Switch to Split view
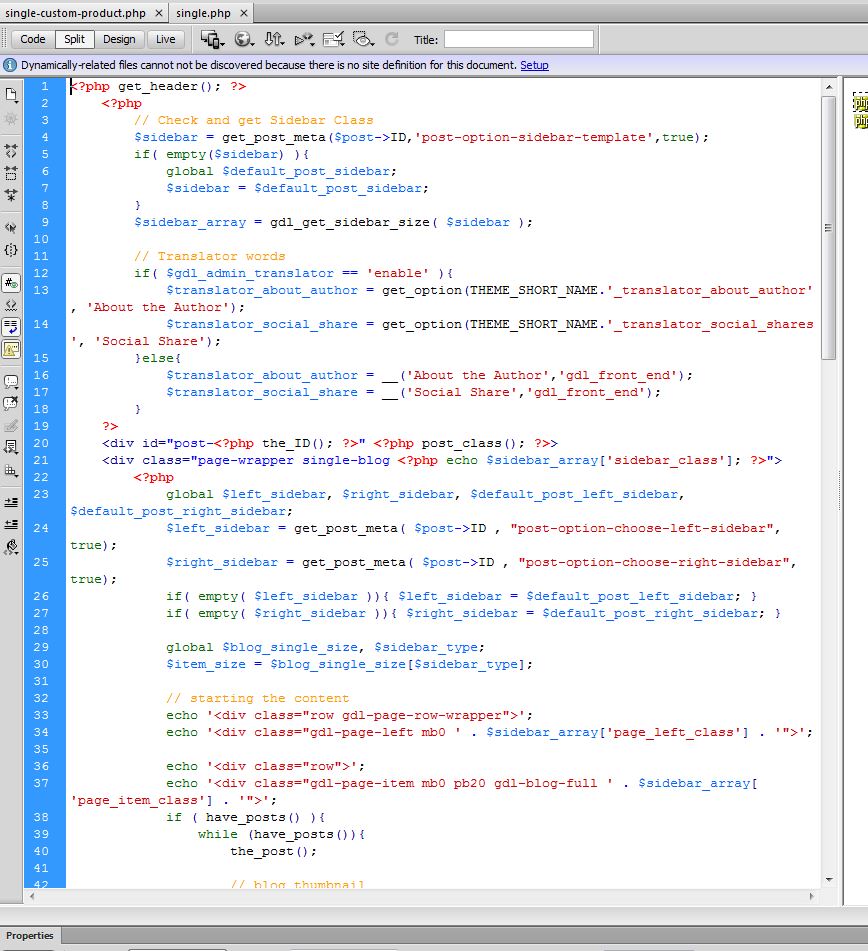The width and height of the screenshot is (868, 951). (74, 39)
